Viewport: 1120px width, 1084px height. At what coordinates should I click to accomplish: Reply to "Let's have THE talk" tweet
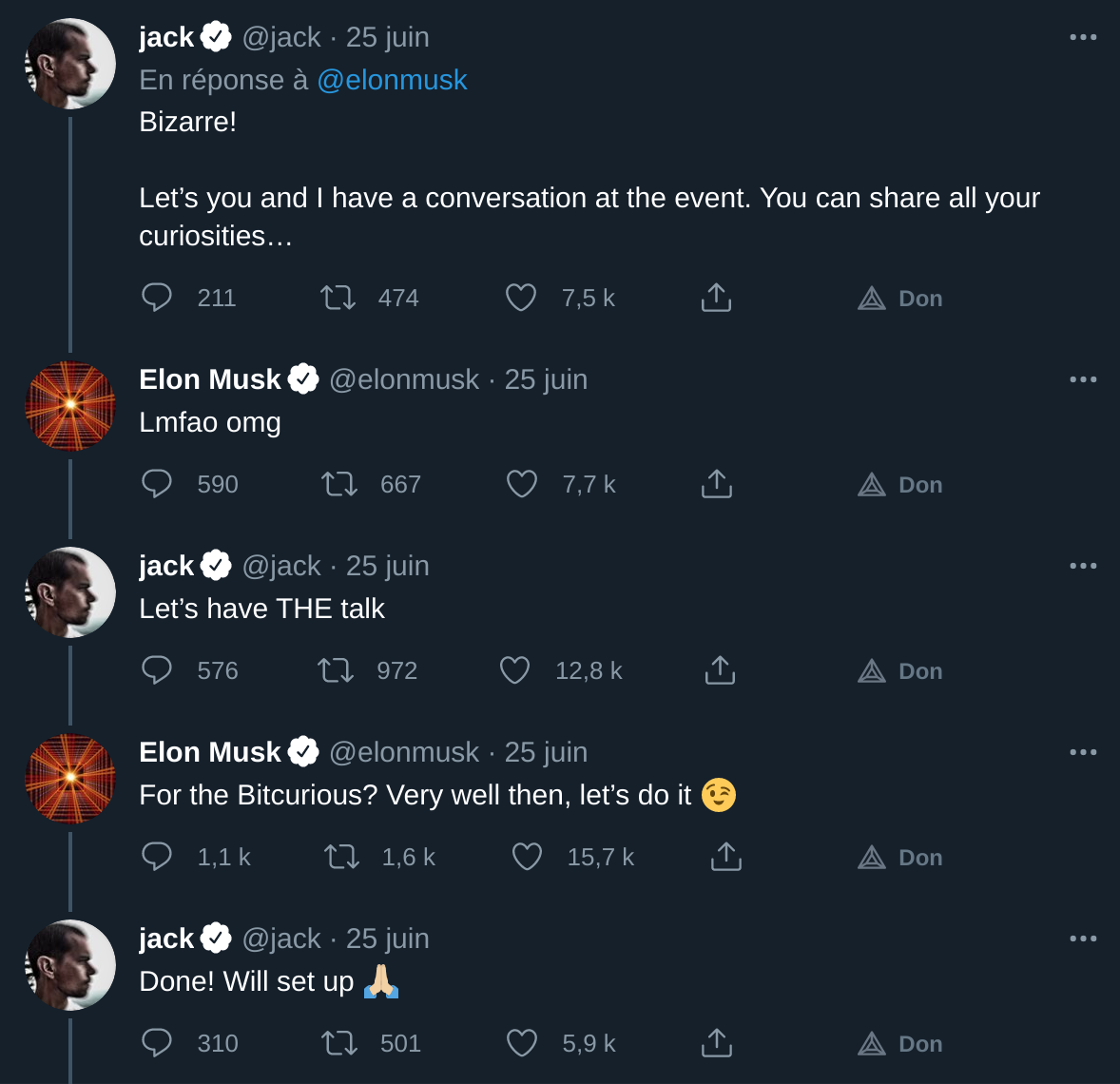pos(157,670)
